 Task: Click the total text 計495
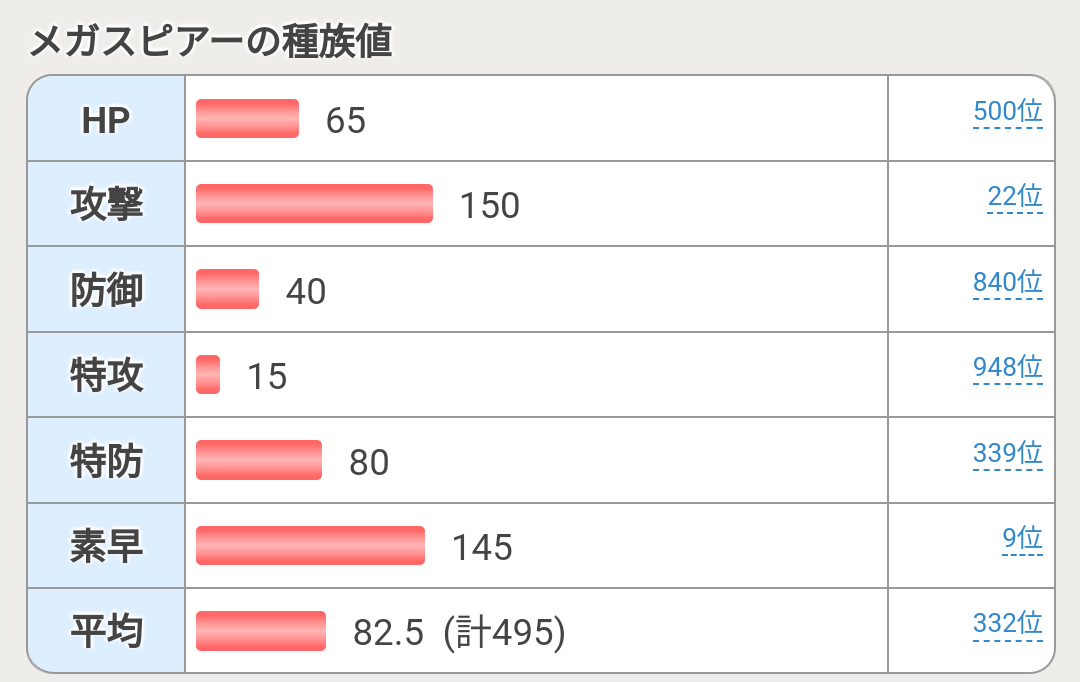505,632
